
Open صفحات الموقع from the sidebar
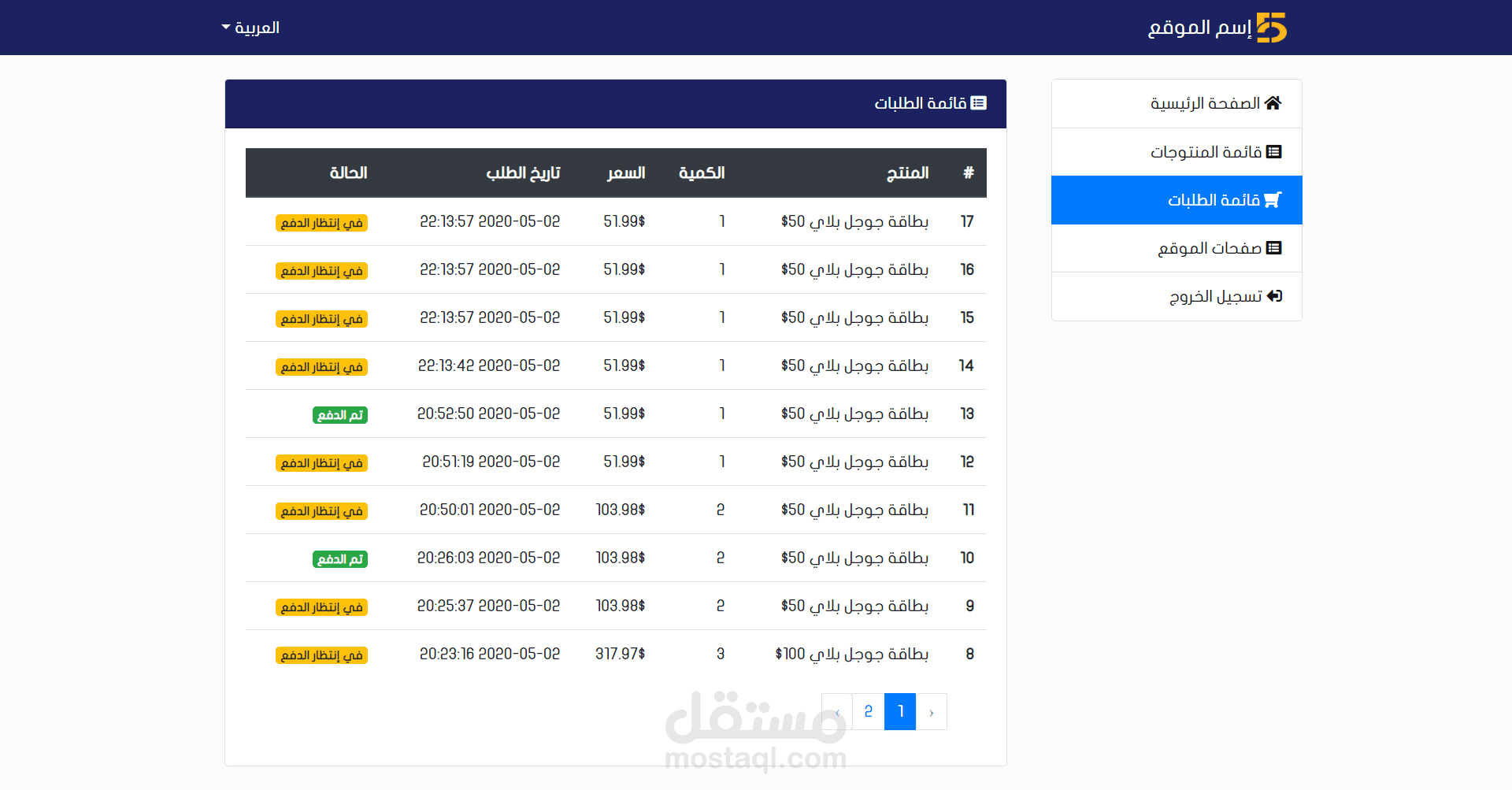pyautogui.click(x=1177, y=248)
